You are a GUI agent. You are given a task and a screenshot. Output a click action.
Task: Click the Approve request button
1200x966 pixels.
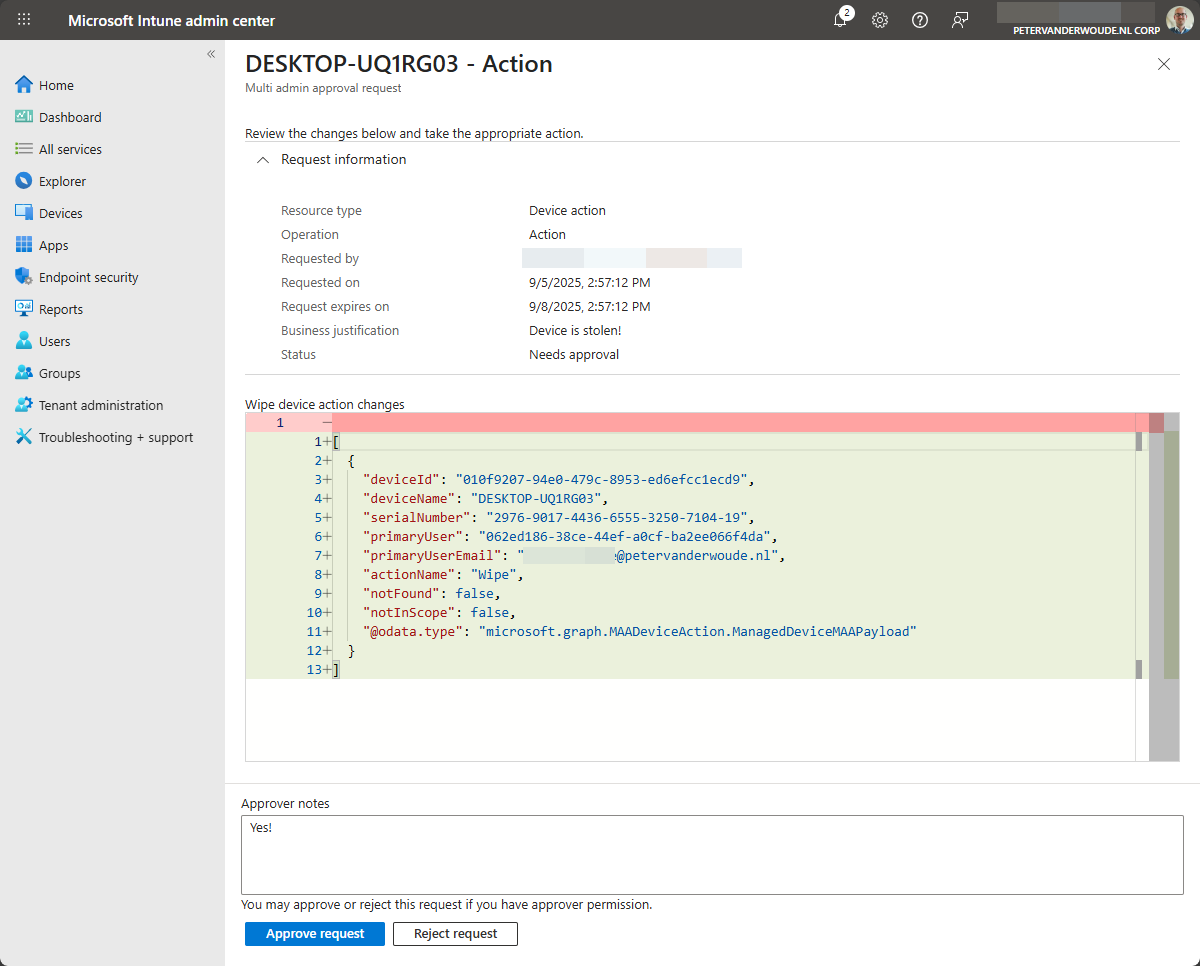pyautogui.click(x=315, y=934)
